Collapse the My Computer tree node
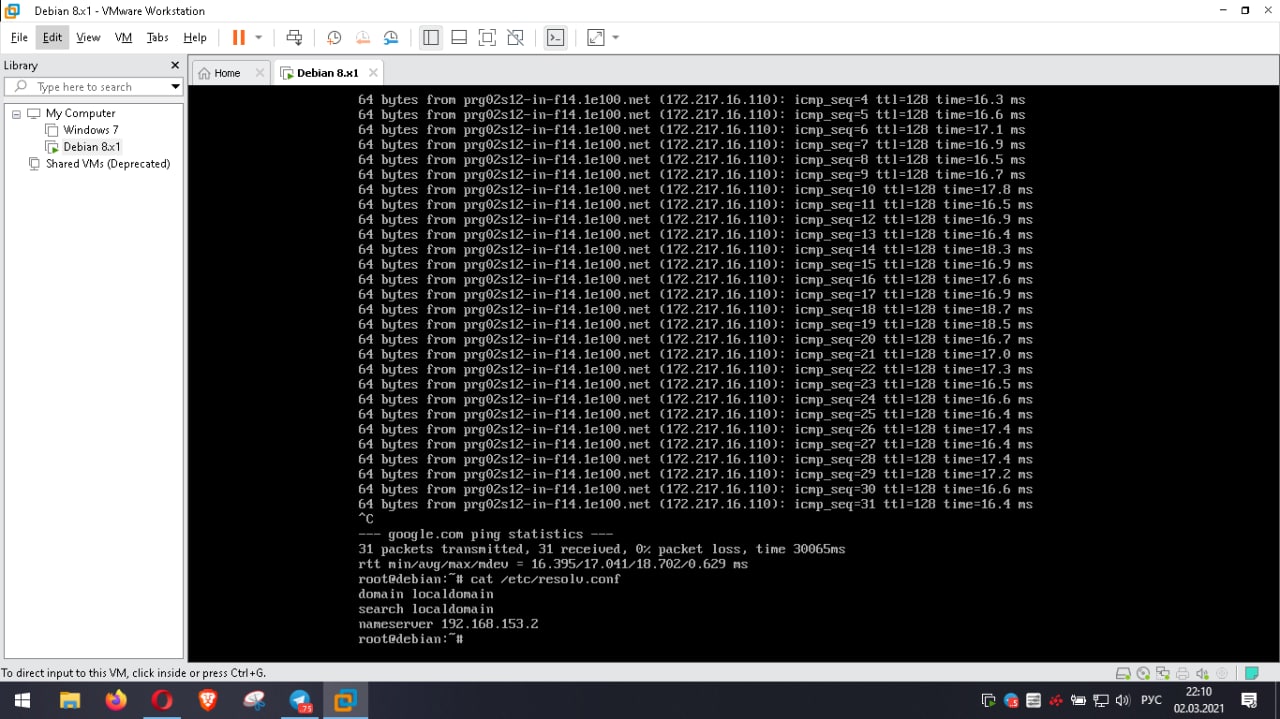The width and height of the screenshot is (1280, 719). 16,114
